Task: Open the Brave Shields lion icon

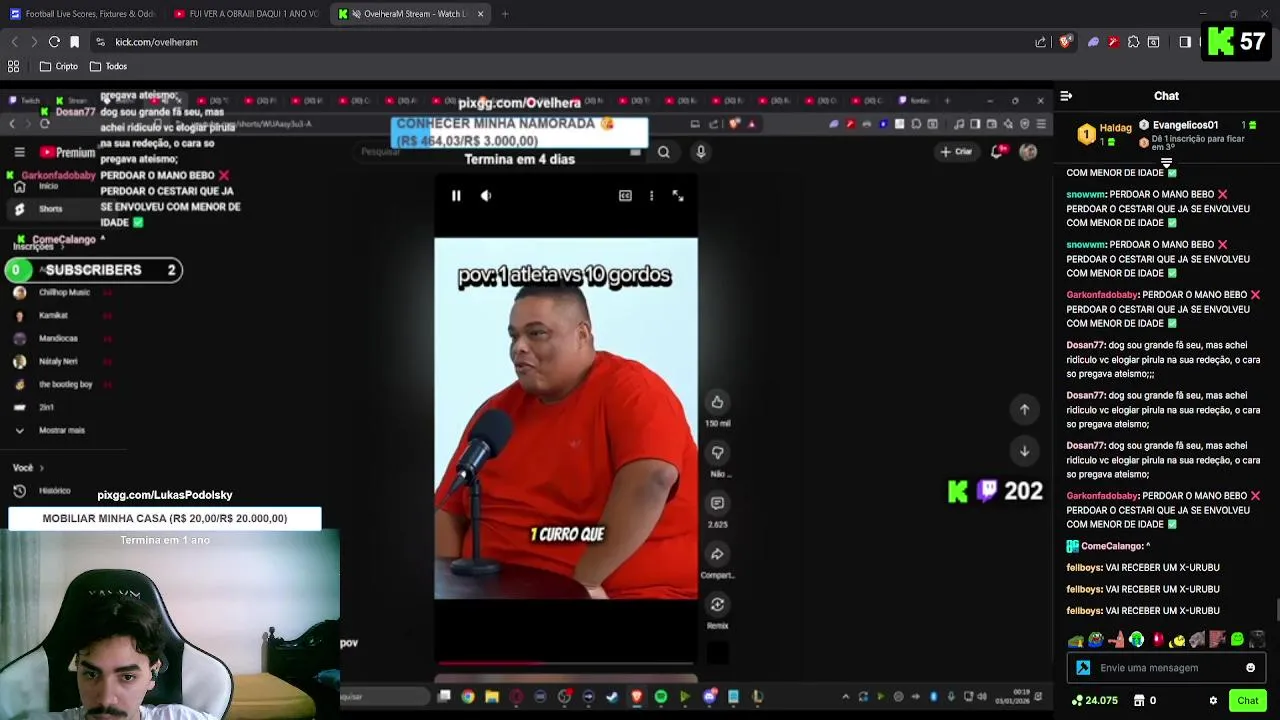Action: pyautogui.click(x=1065, y=42)
